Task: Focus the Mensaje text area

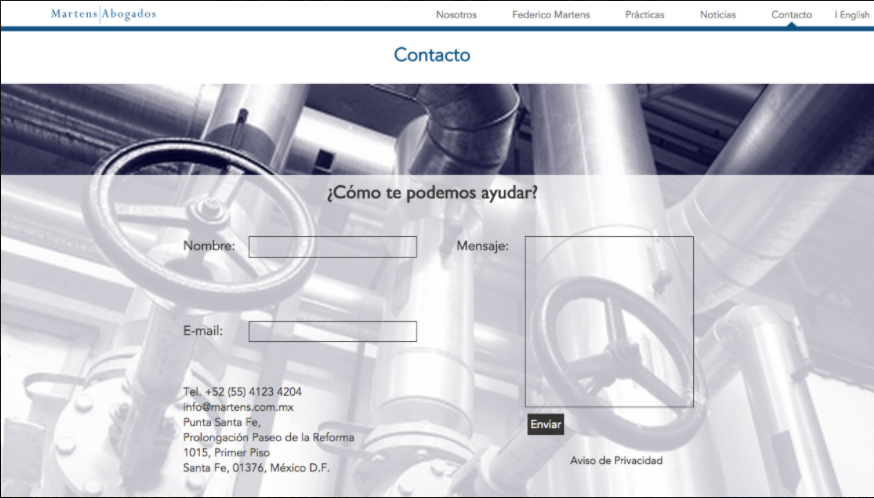Action: point(609,321)
